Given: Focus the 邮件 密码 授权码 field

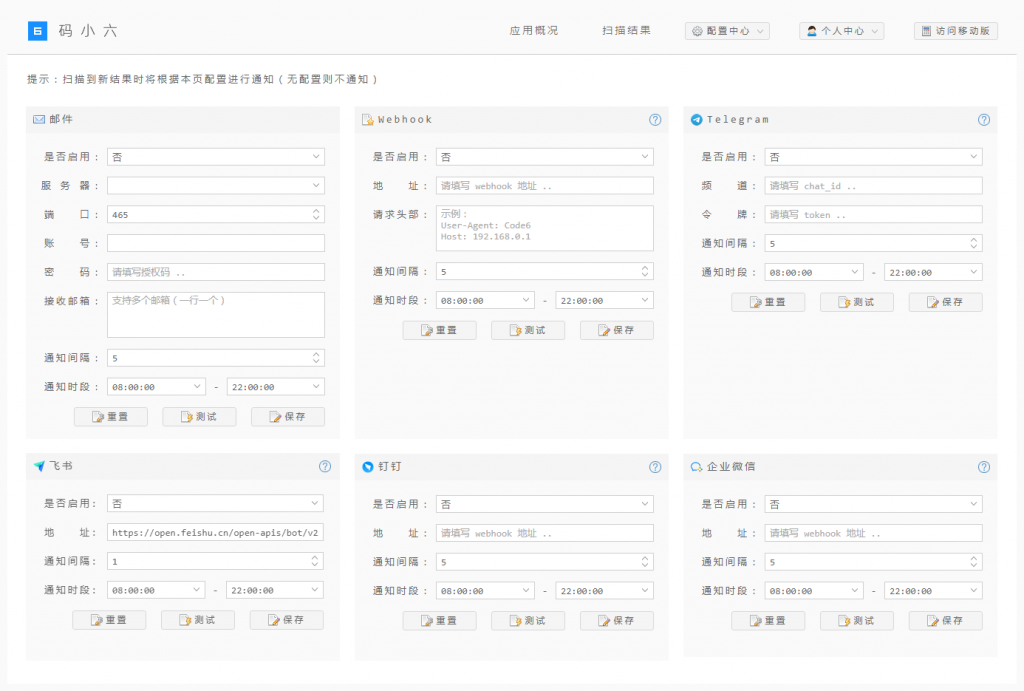Looking at the screenshot, I should (216, 272).
